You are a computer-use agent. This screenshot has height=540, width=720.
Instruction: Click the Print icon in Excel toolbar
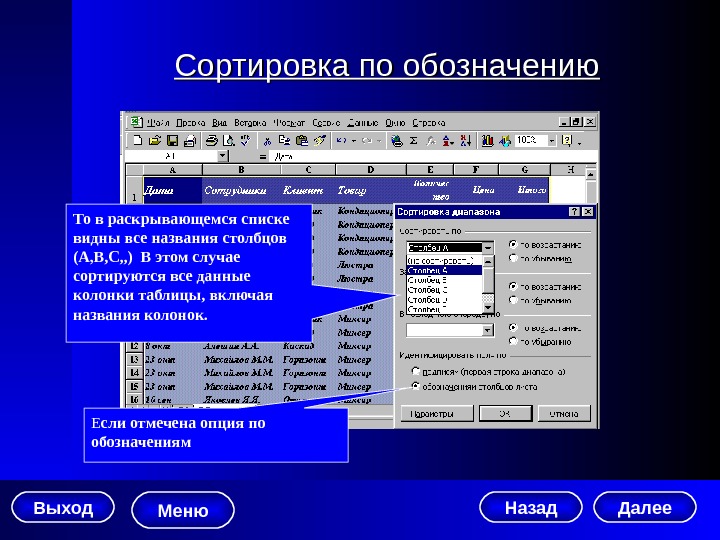(x=211, y=141)
